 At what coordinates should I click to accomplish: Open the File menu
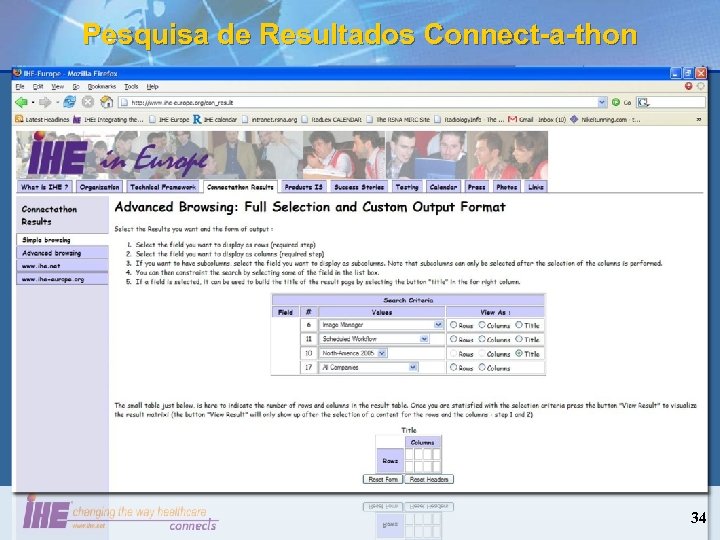pyautogui.click(x=20, y=86)
